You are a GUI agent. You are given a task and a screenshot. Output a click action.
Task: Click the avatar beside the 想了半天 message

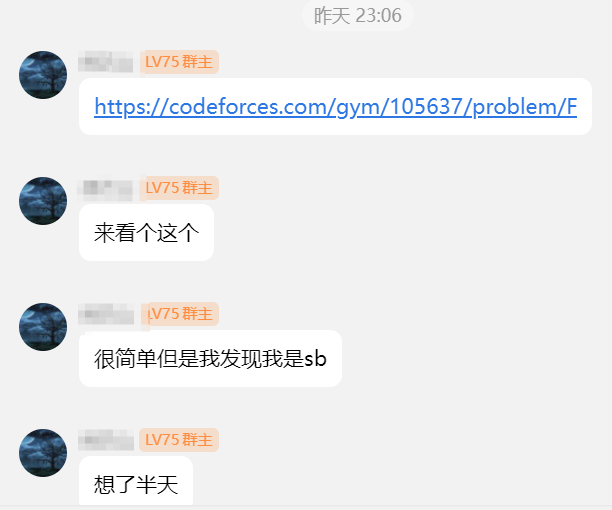pos(43,453)
